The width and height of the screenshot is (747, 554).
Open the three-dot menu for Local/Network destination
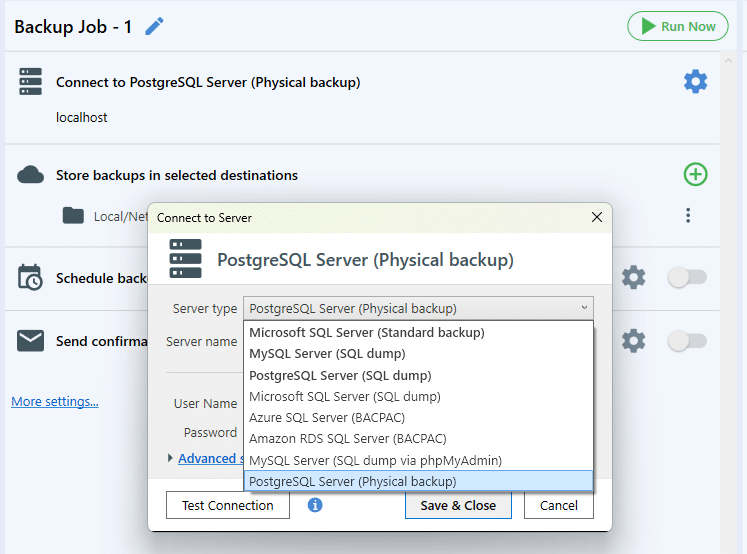pos(687,215)
